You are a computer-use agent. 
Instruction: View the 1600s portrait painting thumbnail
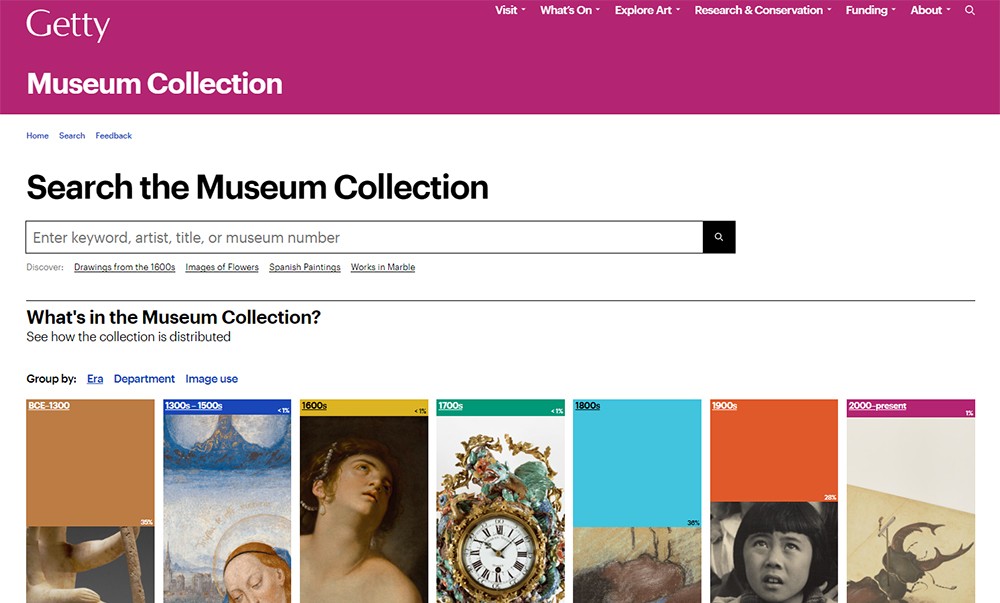[x=364, y=509]
